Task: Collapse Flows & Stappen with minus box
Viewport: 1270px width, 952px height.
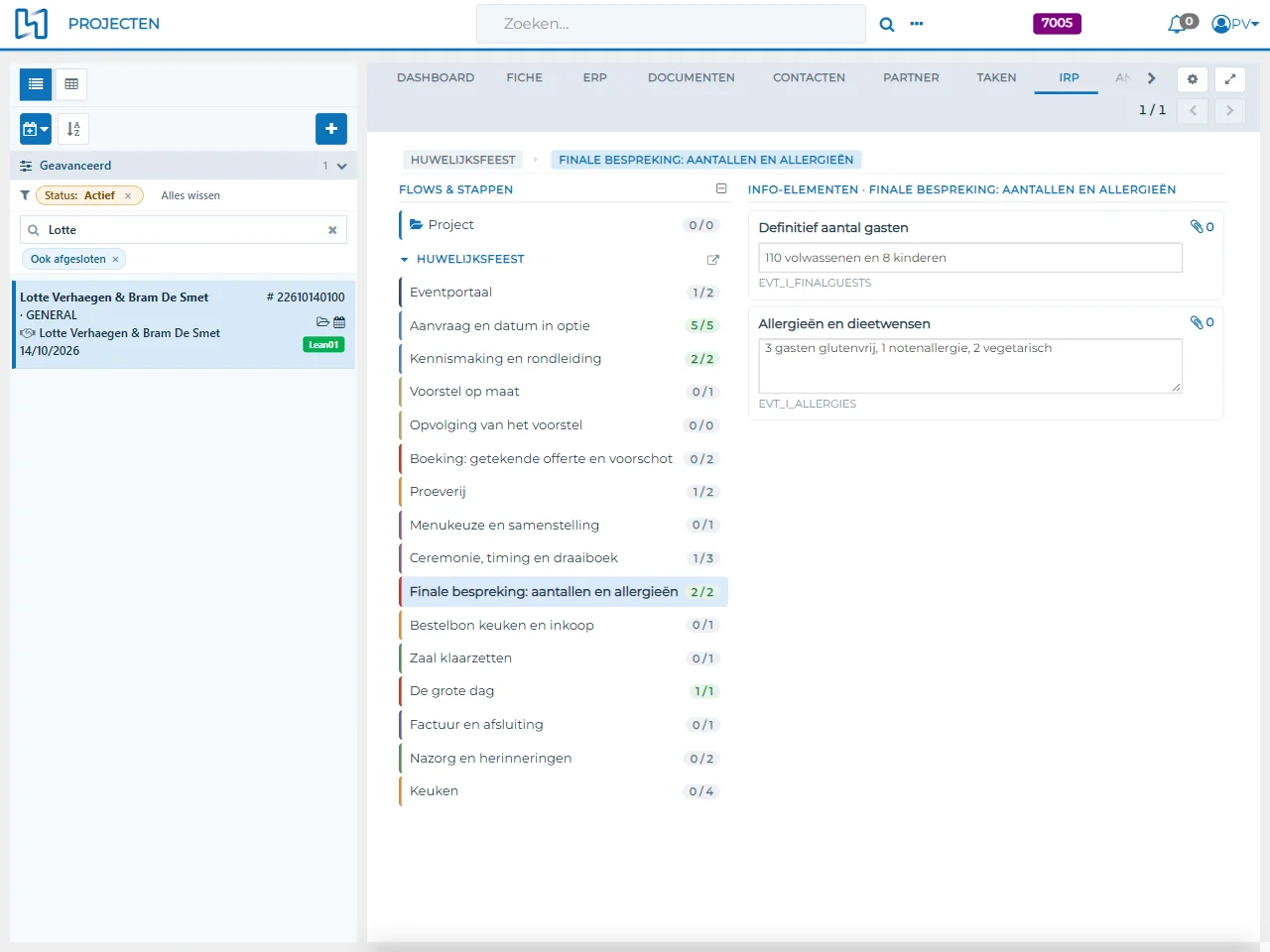Action: click(x=721, y=188)
